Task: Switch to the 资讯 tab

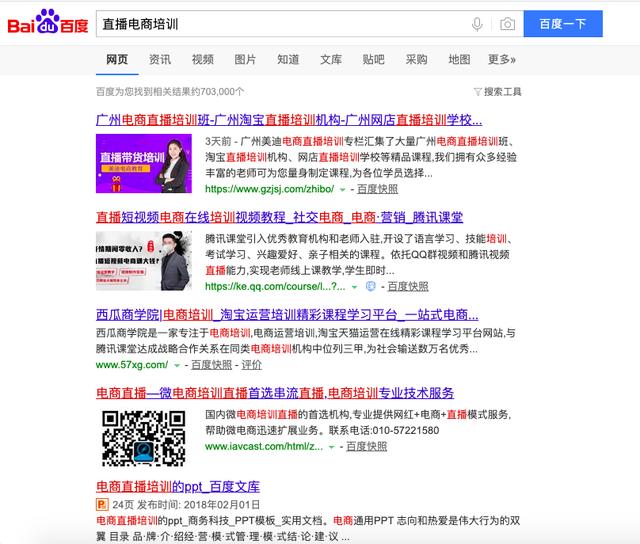Action: 160,60
